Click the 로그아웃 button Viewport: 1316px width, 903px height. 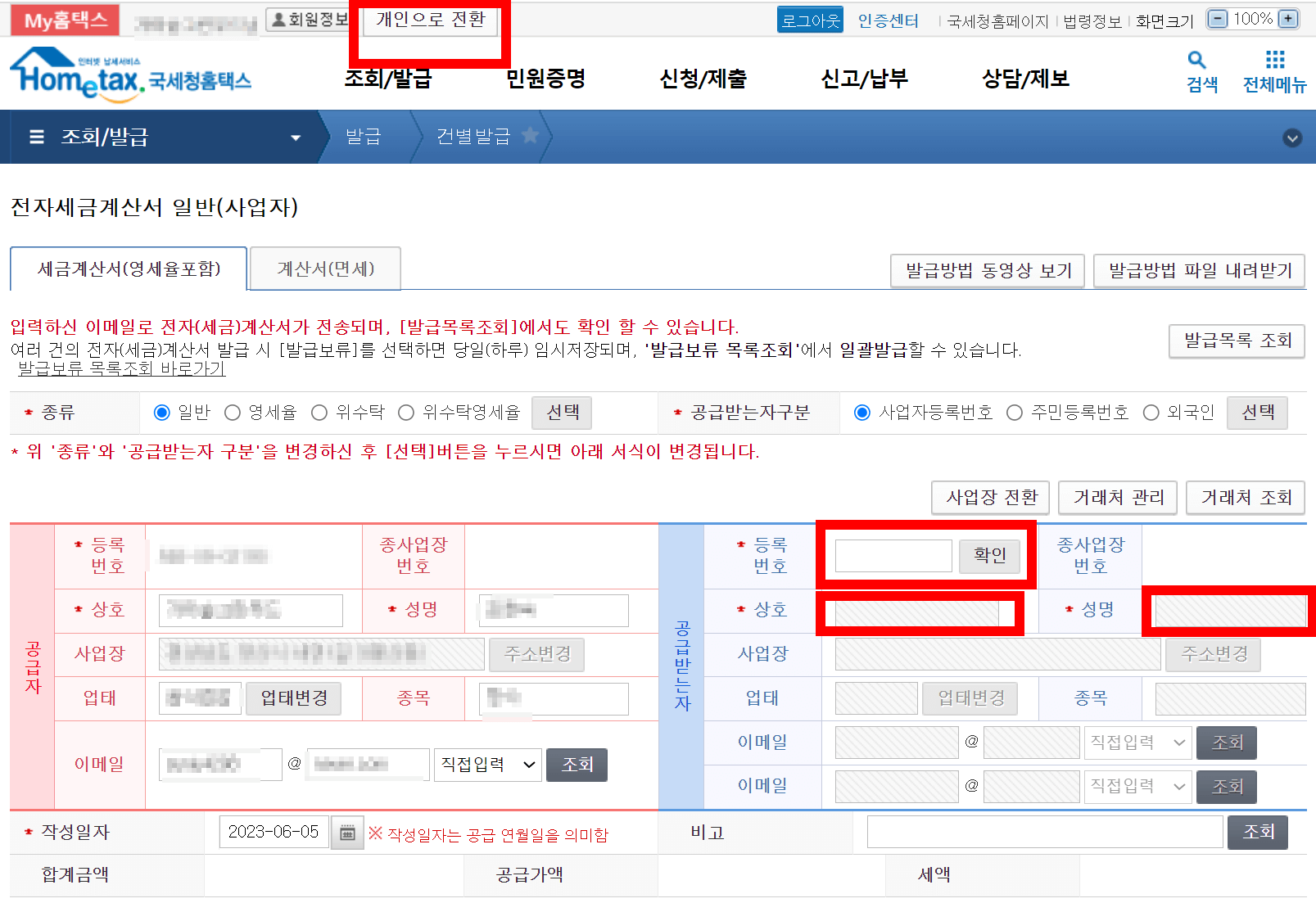click(x=810, y=20)
